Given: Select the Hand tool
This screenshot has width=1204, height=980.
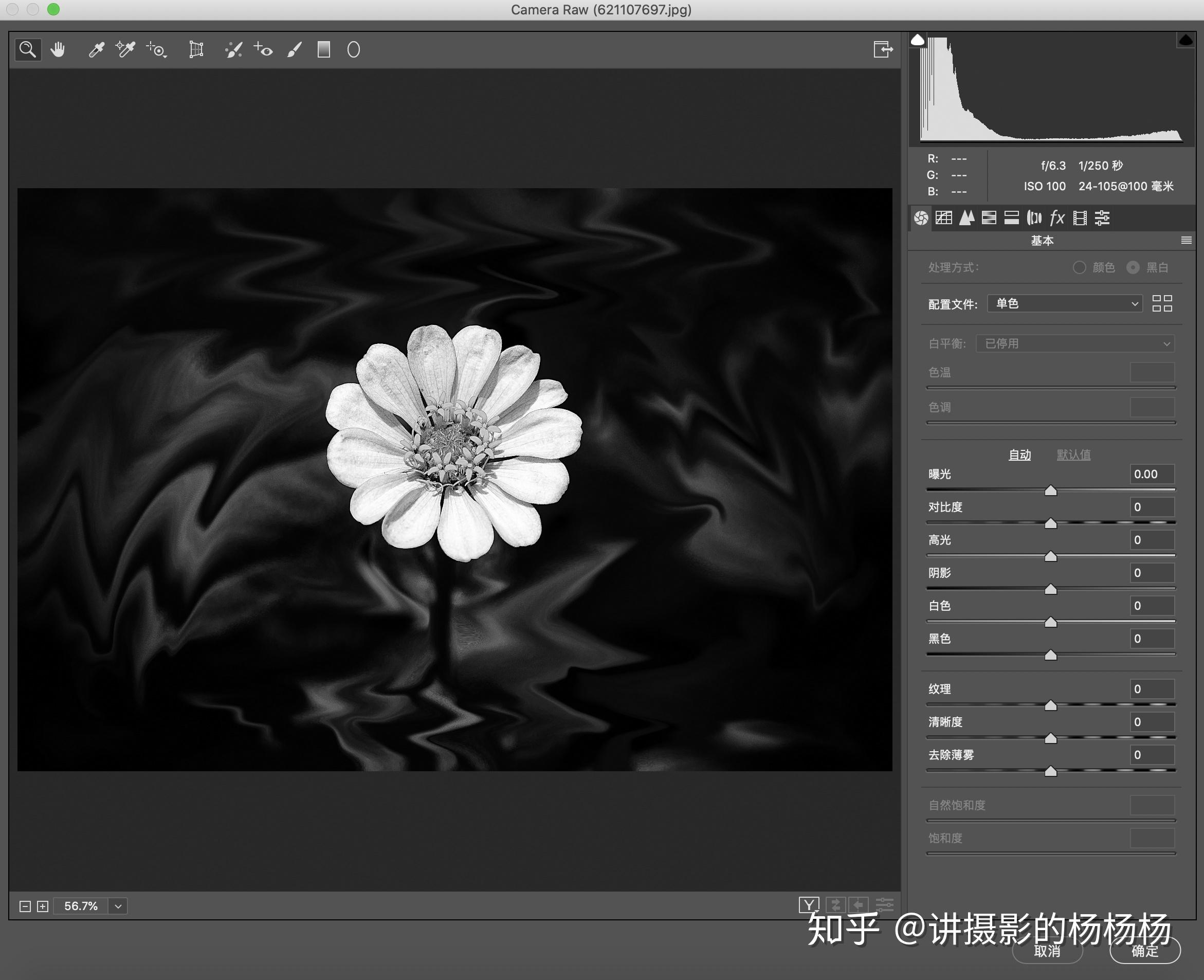Looking at the screenshot, I should 57,48.
